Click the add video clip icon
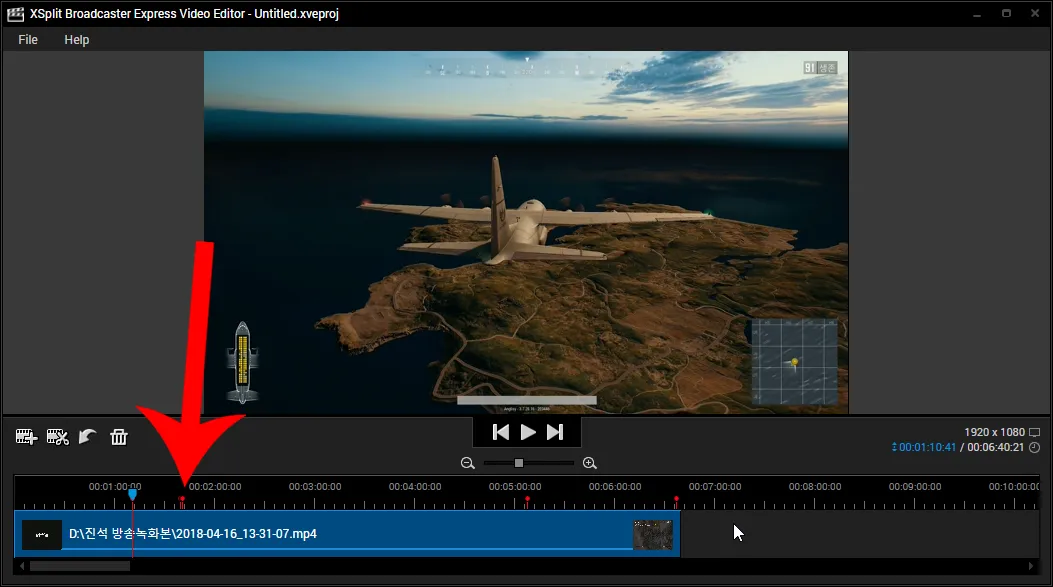The width and height of the screenshot is (1053, 587). point(26,437)
